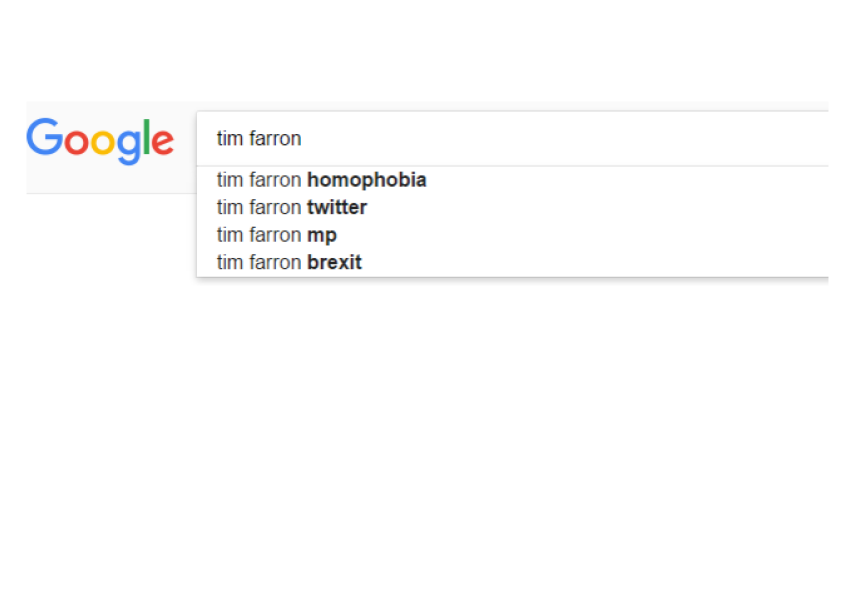The width and height of the screenshot is (846, 597).
Task: Click the bold word "twitter" in the suggestions
Action: (x=337, y=208)
